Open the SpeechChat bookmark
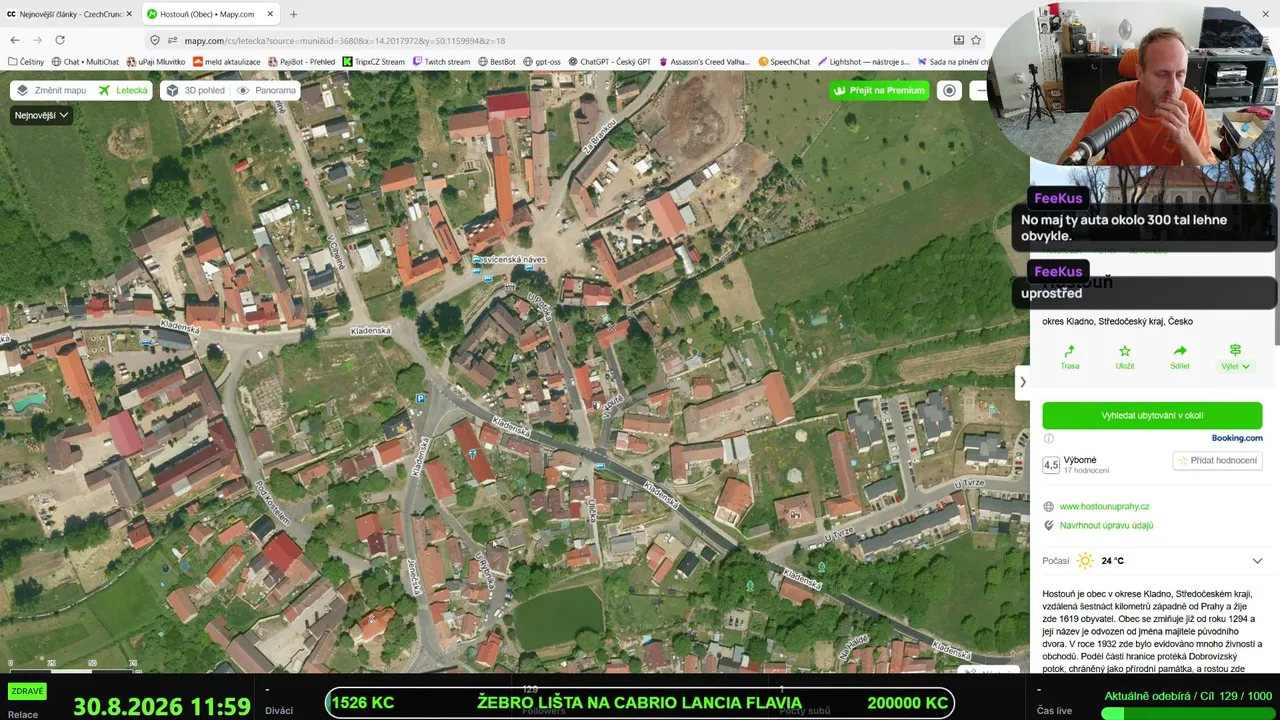Image resolution: width=1280 pixels, height=720 pixels. pos(784,62)
